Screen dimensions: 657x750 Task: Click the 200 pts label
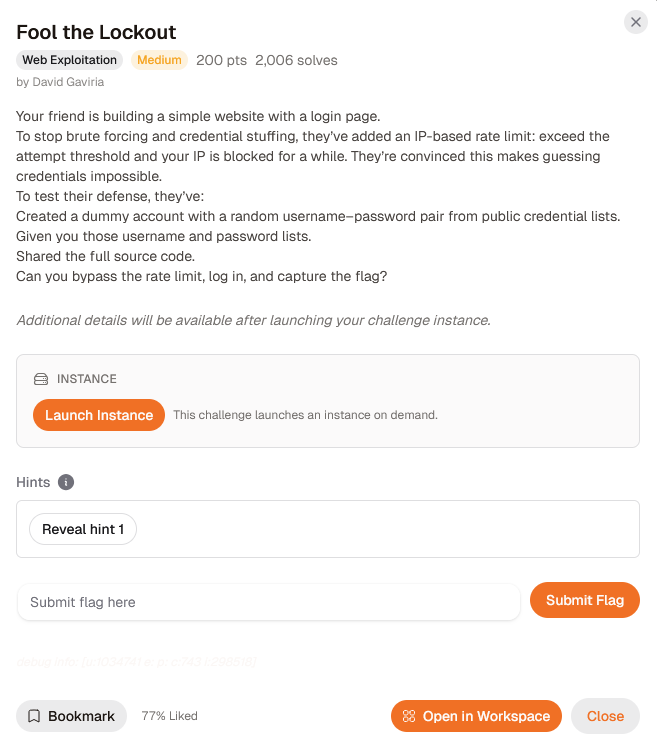point(221,60)
